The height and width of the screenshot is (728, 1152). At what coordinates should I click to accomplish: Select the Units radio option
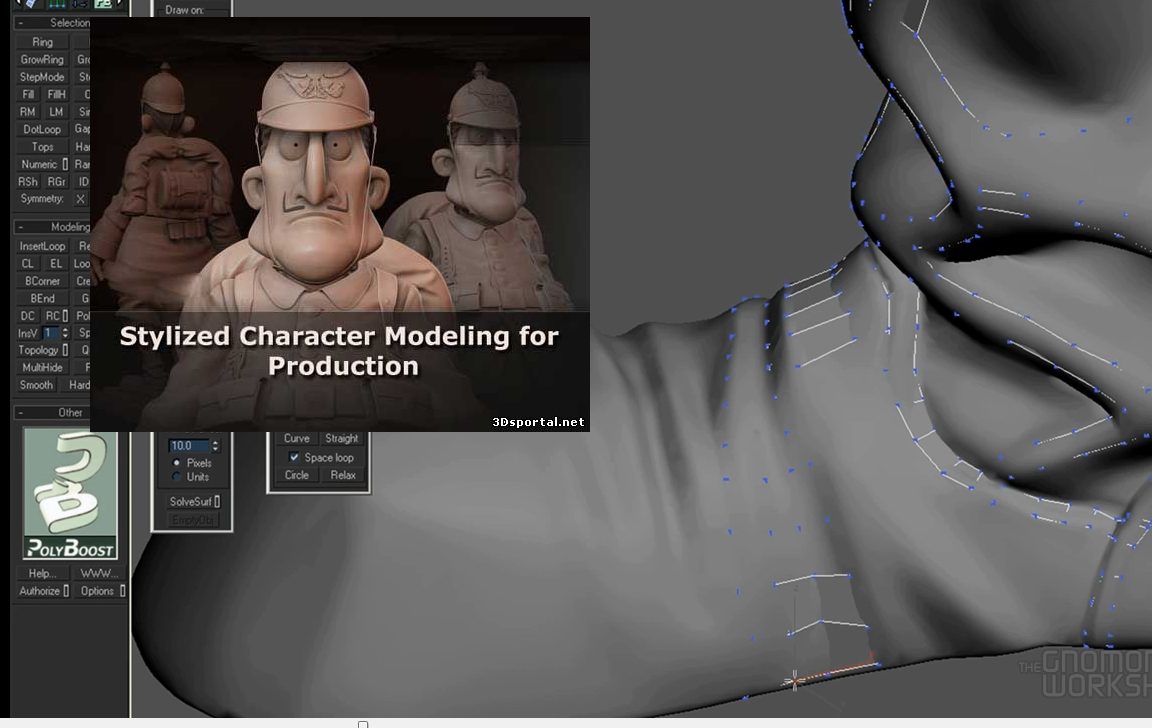(x=176, y=477)
